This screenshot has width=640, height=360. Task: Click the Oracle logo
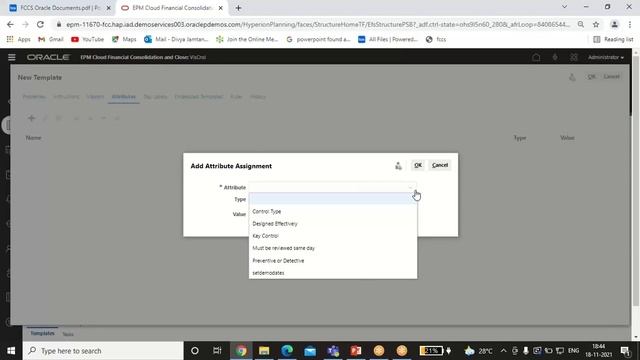48,58
